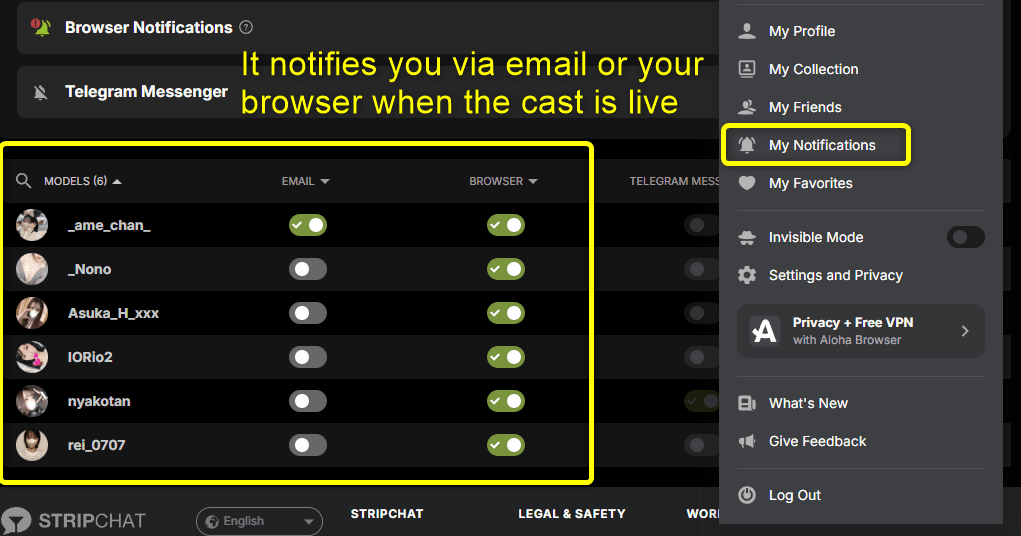
Task: Click the Telegram Messenger muted bell icon
Action: coord(41,92)
